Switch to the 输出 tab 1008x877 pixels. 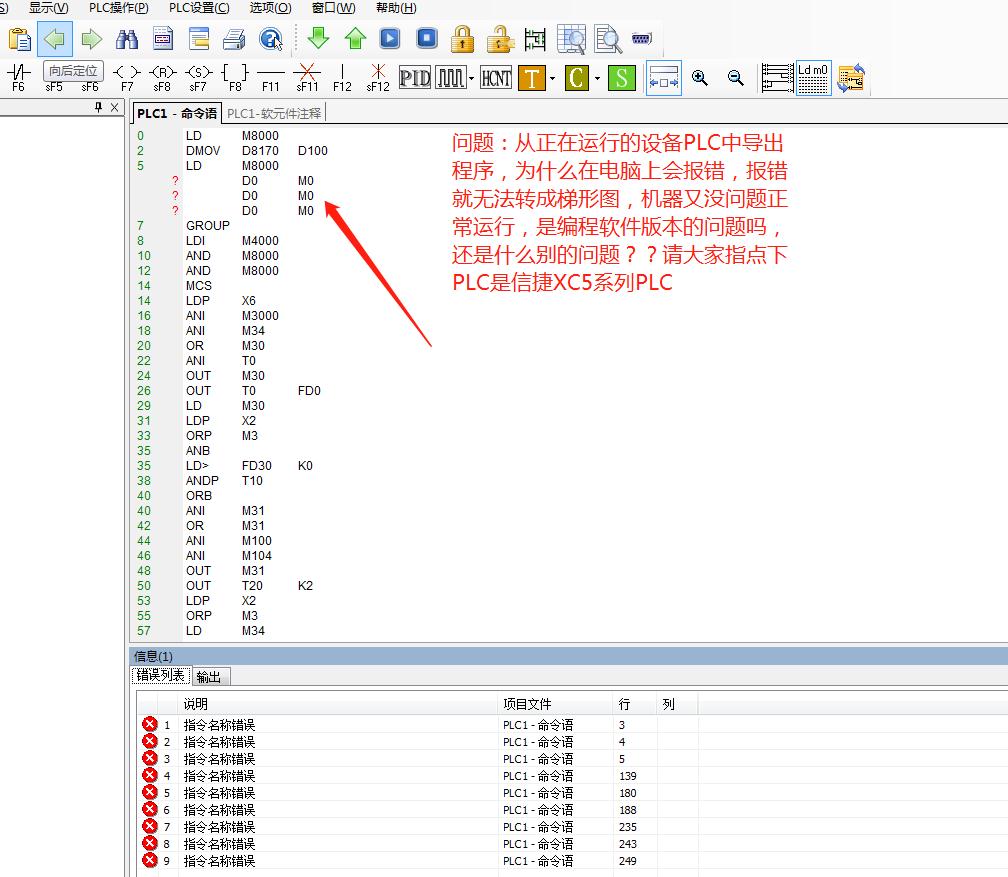coord(208,677)
